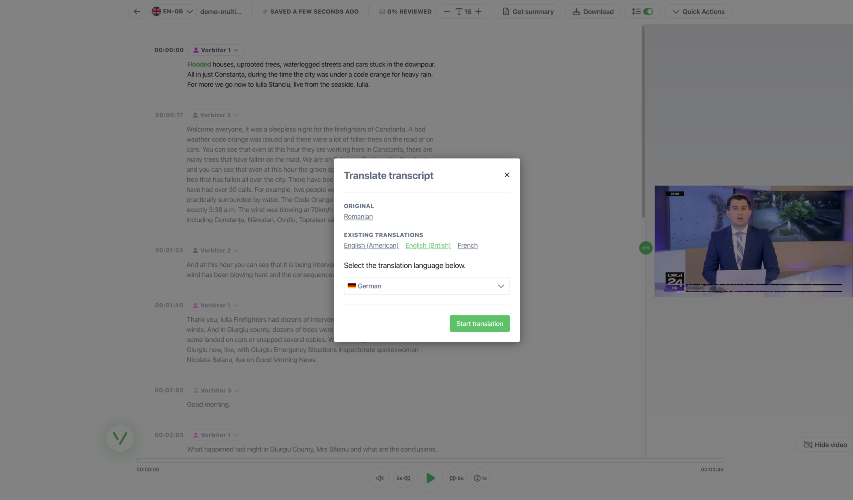Change playback speed with 1x control
This screenshot has height=500, width=853.
tap(480, 479)
